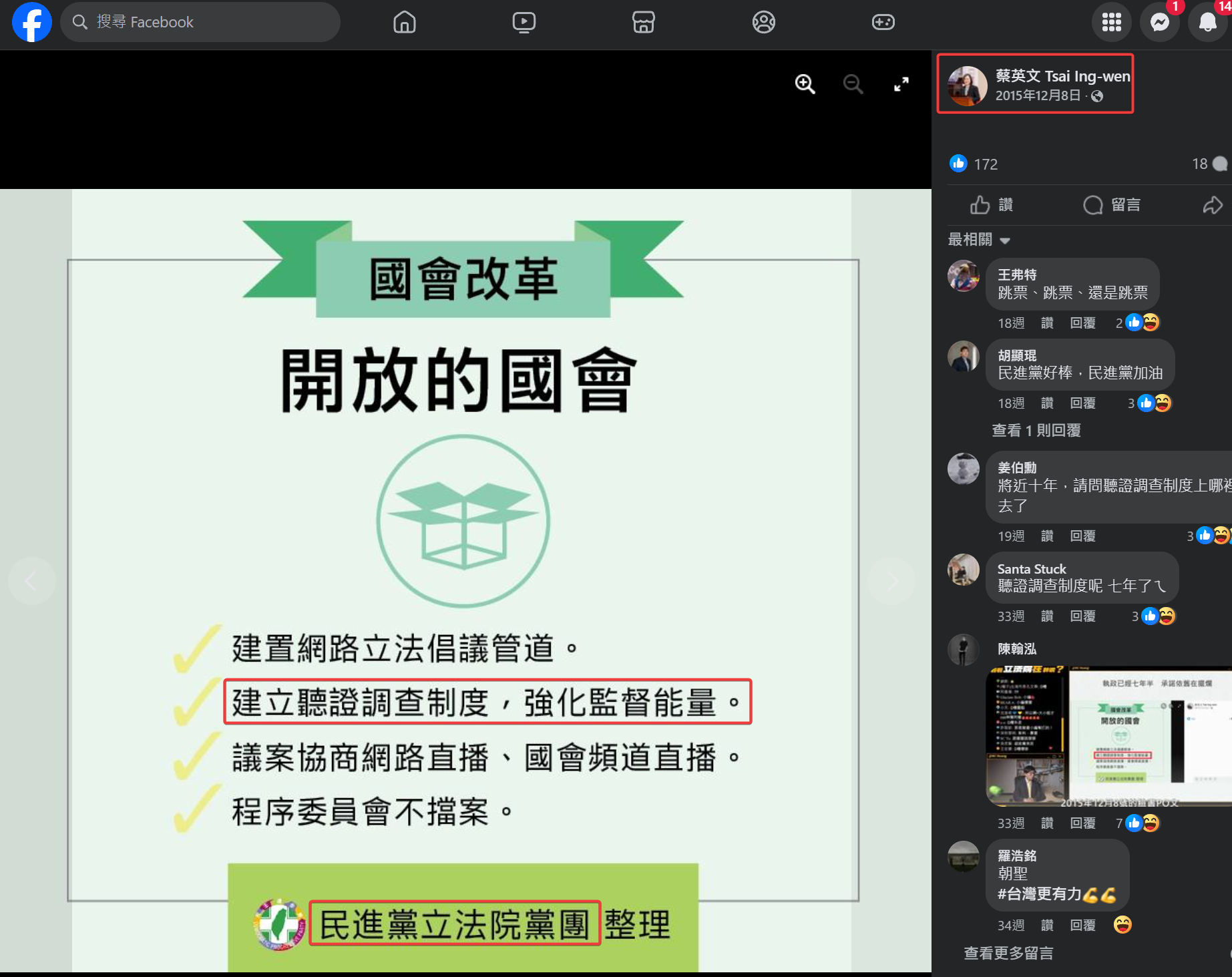Click the Facebook logo icon
The height and width of the screenshot is (977, 1232).
click(31, 22)
